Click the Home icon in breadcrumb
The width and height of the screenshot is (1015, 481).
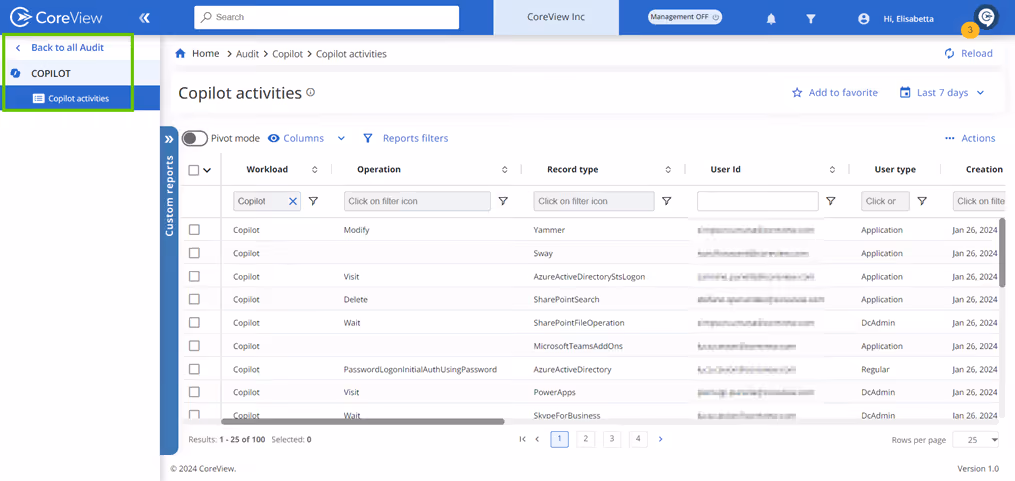click(181, 54)
